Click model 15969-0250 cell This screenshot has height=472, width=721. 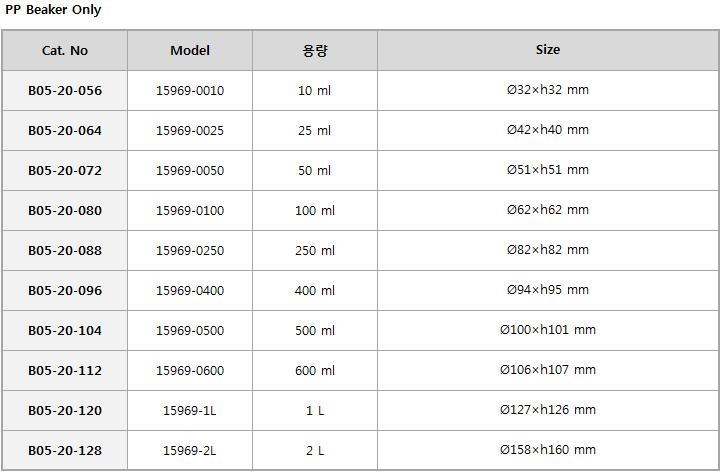click(x=190, y=251)
